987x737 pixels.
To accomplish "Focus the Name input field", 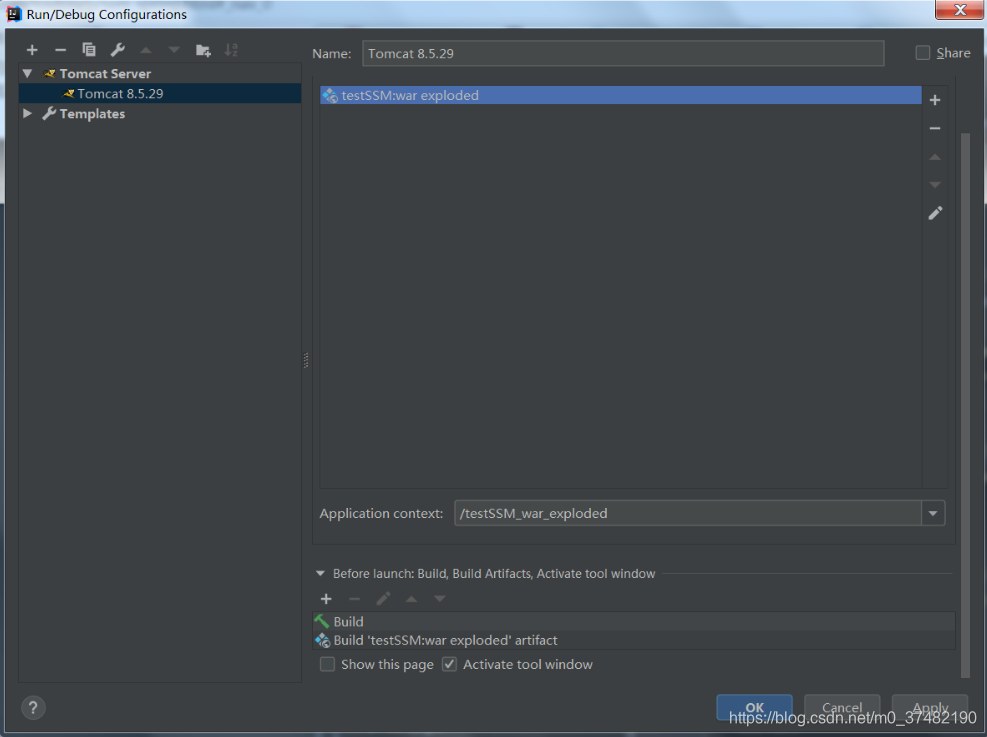I will (x=623, y=53).
